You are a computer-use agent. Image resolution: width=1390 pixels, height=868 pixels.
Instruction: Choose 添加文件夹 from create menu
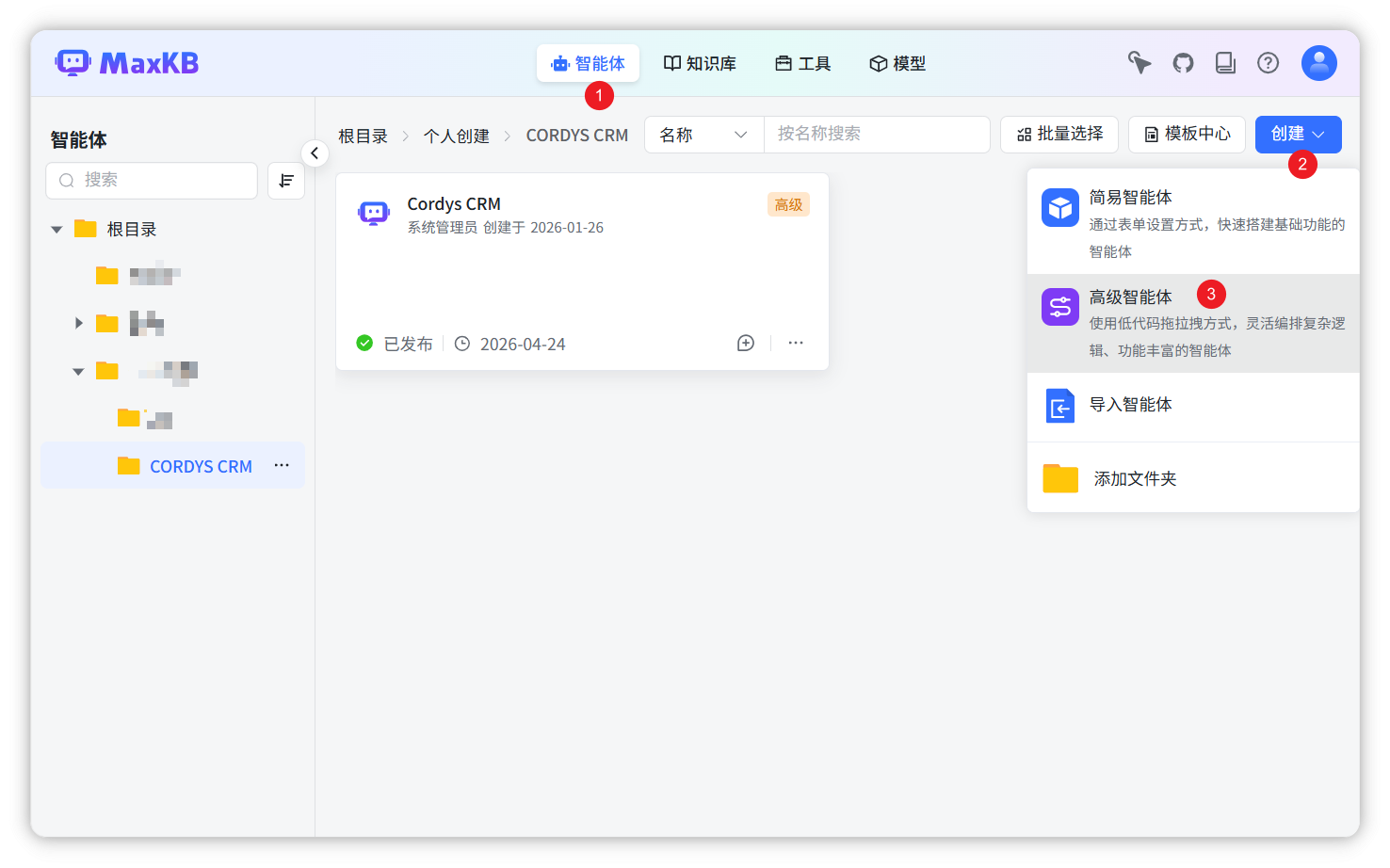tap(1193, 478)
